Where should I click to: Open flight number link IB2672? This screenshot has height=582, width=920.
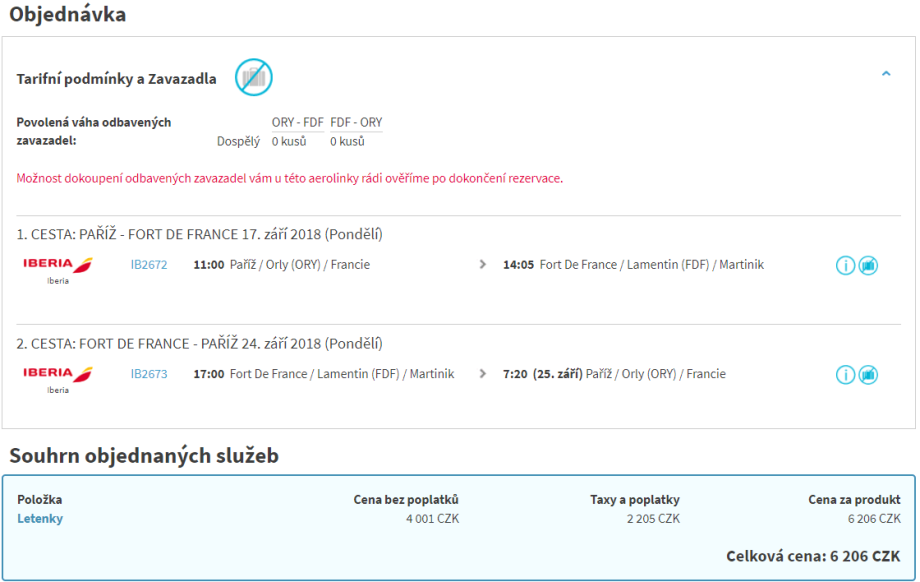tap(149, 265)
